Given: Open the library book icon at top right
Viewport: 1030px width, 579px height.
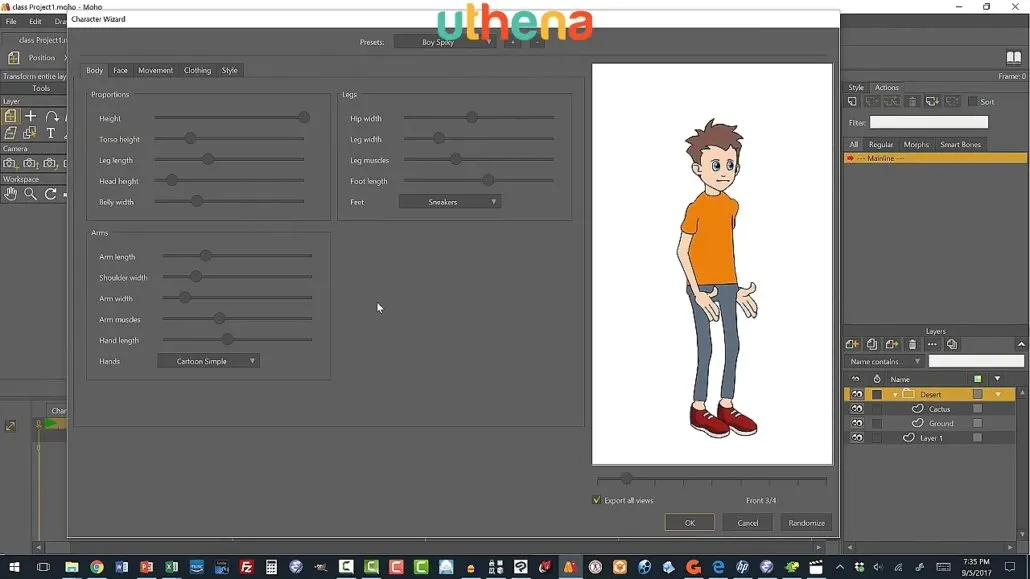Looking at the screenshot, I should point(1014,58).
